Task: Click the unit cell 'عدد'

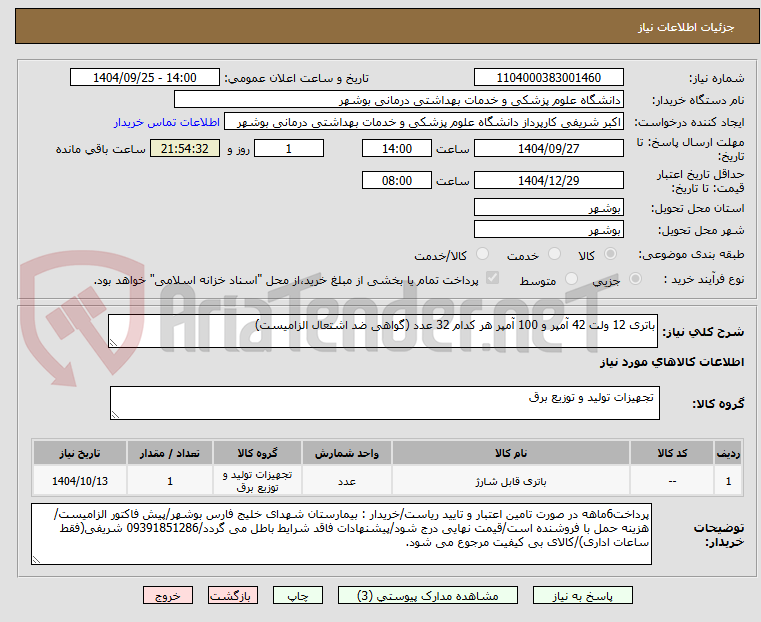Action: (x=347, y=481)
